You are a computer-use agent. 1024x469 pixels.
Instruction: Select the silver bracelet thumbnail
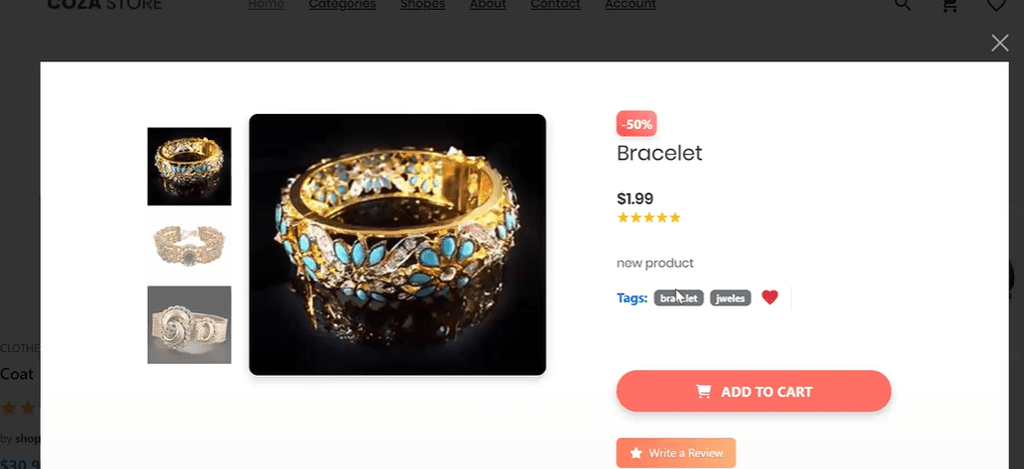[189, 325]
